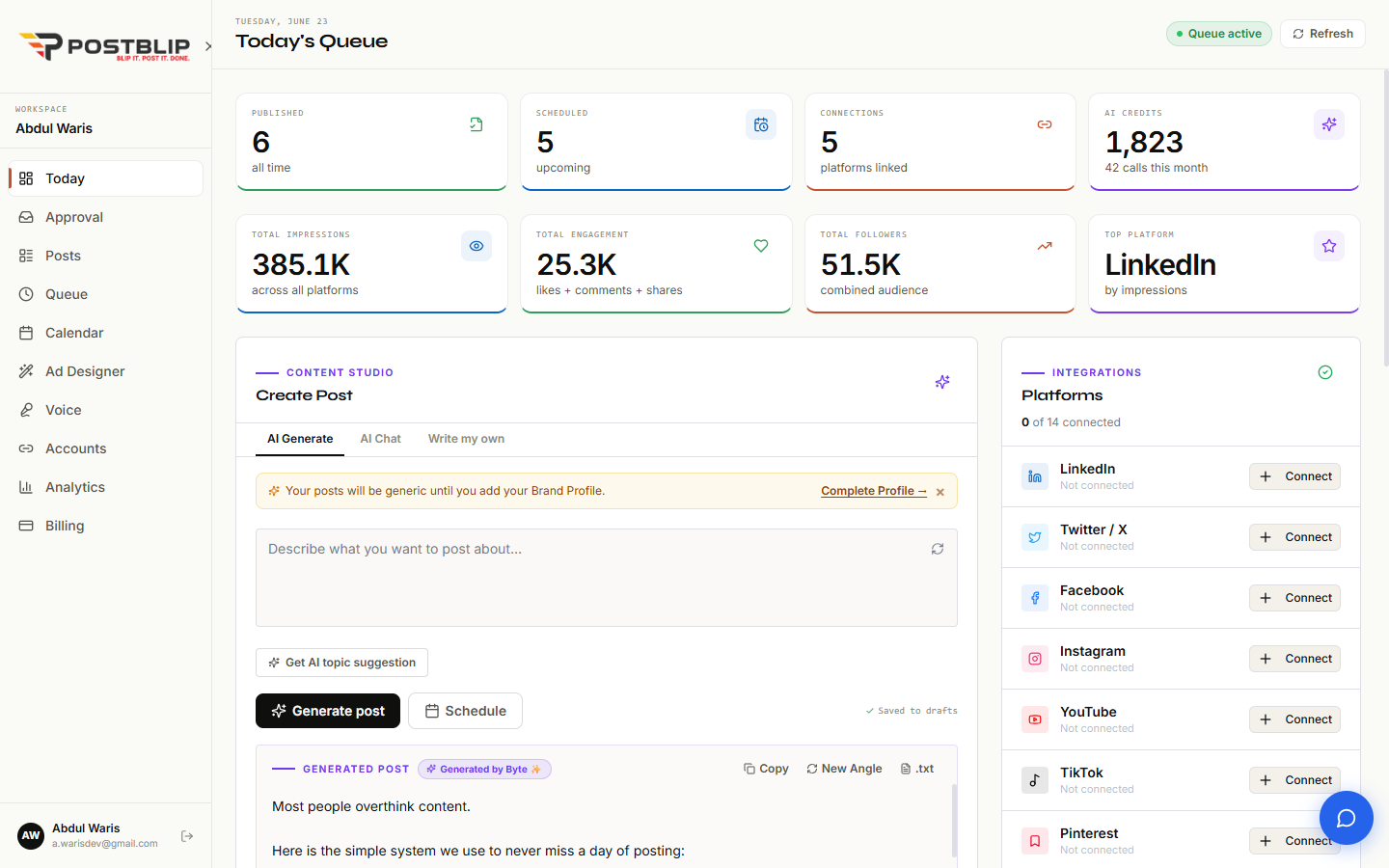Click the Queue active status badge
The width and height of the screenshot is (1389, 868).
point(1219,34)
